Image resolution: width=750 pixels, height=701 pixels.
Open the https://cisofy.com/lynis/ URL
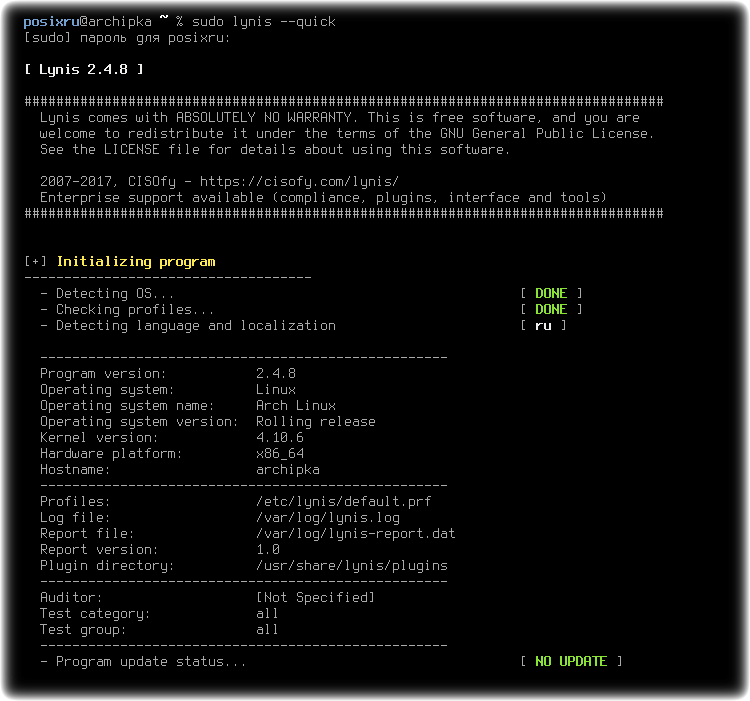(x=299, y=182)
